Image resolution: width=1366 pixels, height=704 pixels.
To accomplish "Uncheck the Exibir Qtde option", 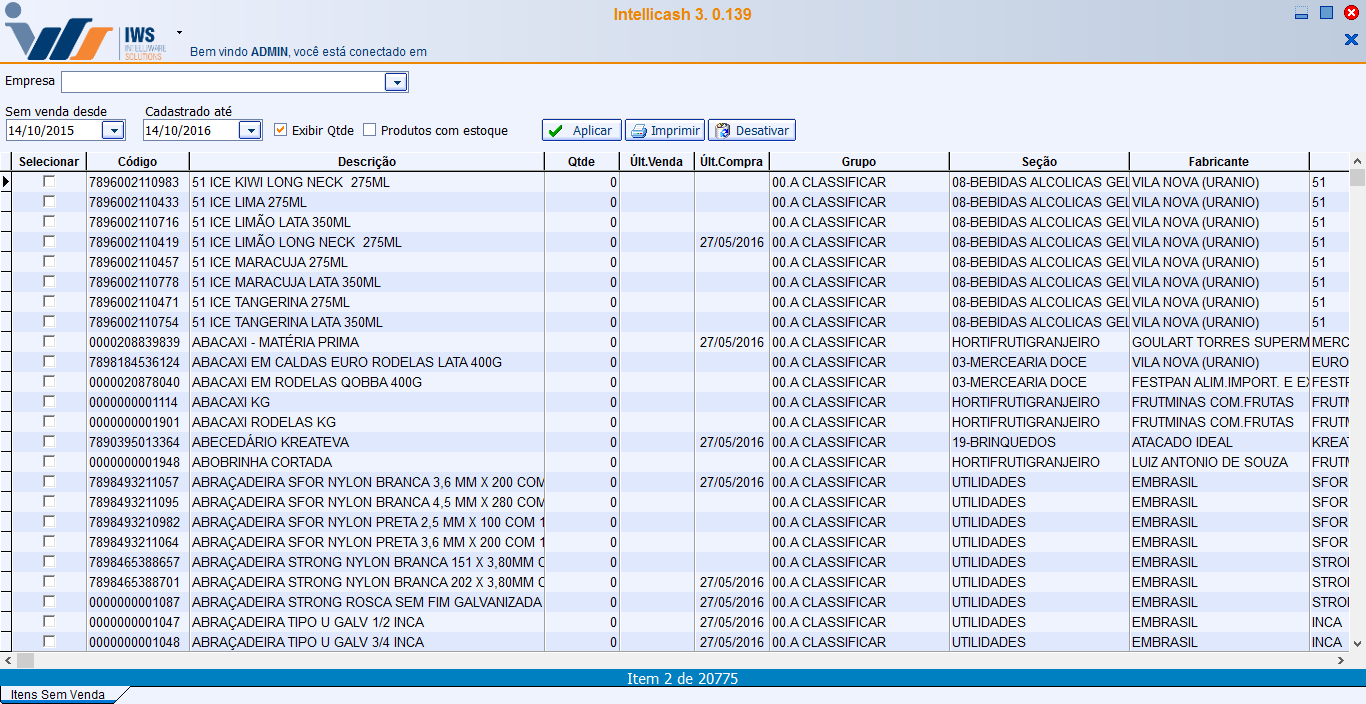I will 281,130.
